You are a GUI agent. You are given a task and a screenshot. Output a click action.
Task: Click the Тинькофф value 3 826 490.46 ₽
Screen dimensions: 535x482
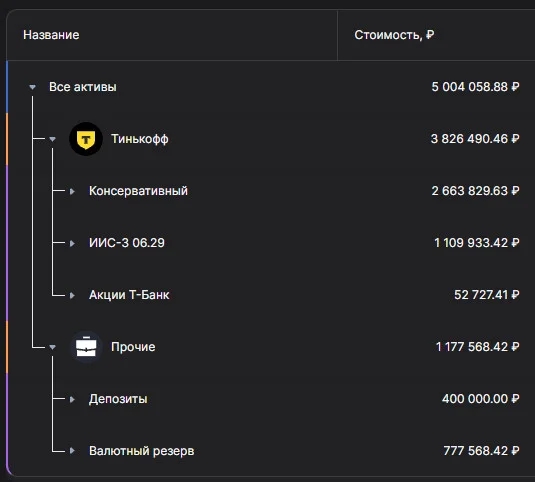[x=475, y=139]
